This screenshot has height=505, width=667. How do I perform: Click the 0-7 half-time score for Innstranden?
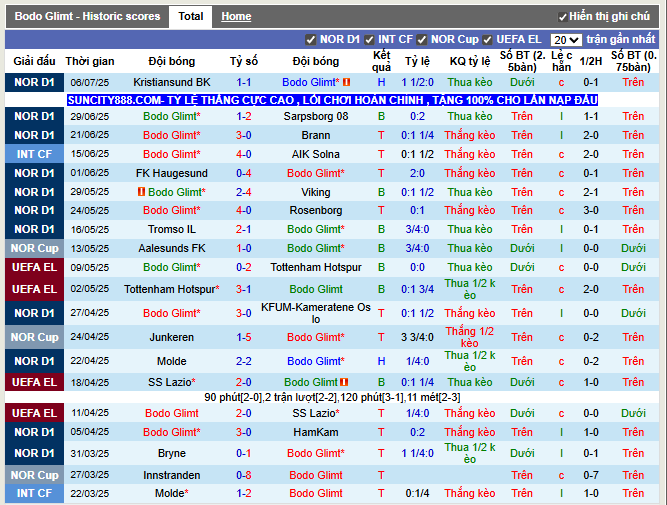(x=590, y=475)
